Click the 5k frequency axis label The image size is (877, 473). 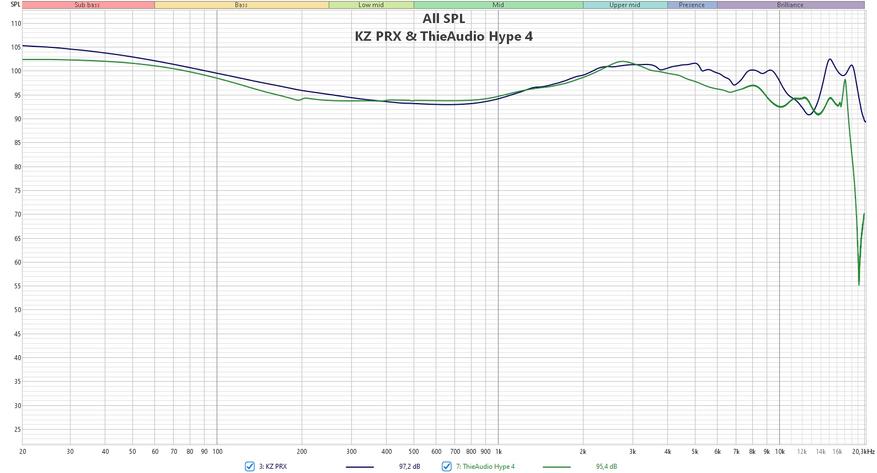coord(695,451)
